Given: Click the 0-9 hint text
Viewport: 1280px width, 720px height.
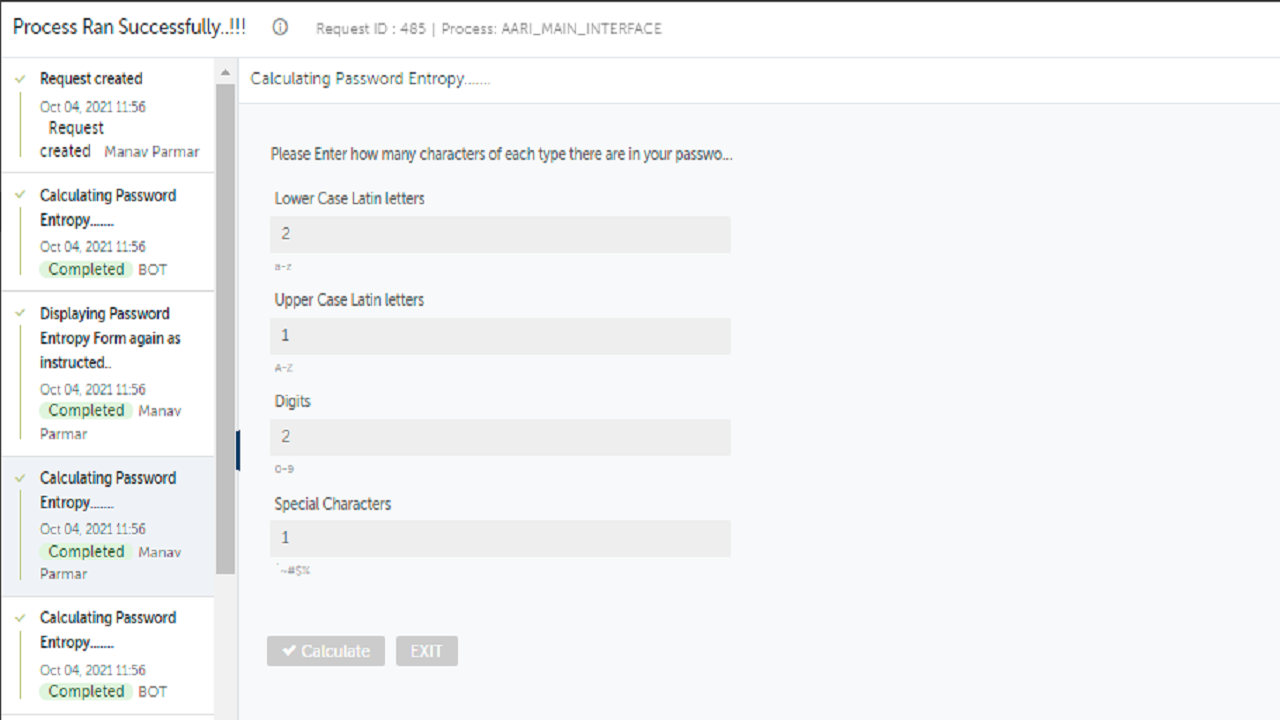Looking at the screenshot, I should (284, 469).
